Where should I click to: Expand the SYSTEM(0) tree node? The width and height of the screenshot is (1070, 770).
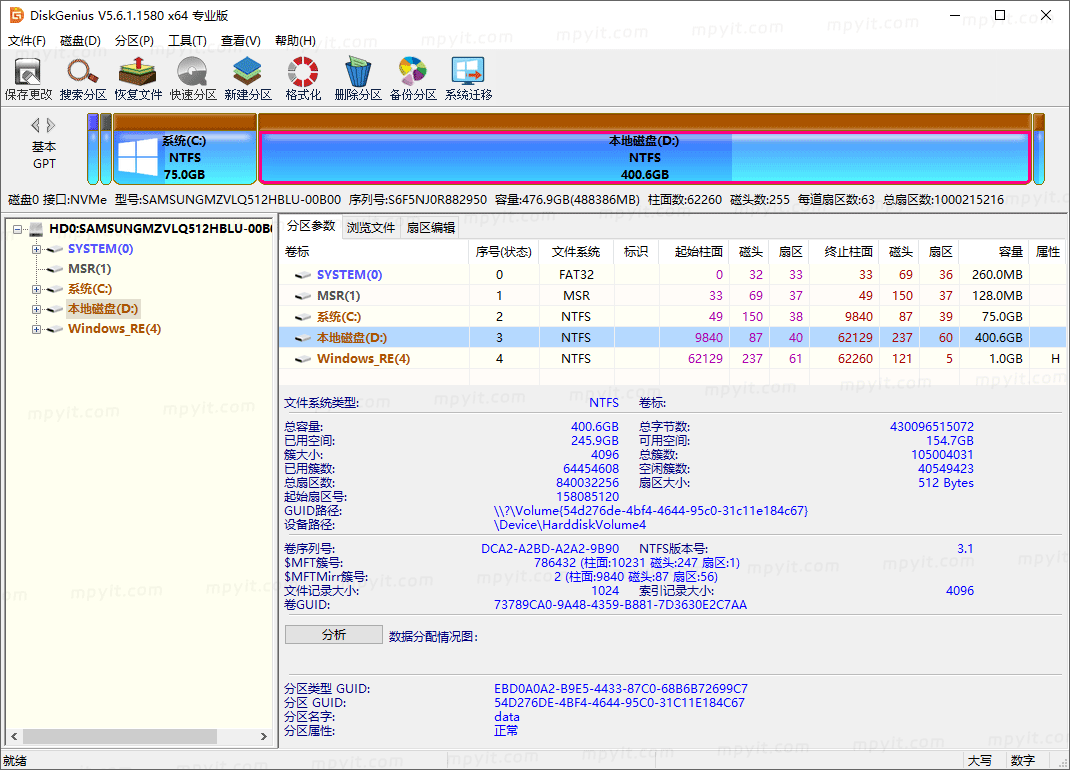[x=36, y=249]
